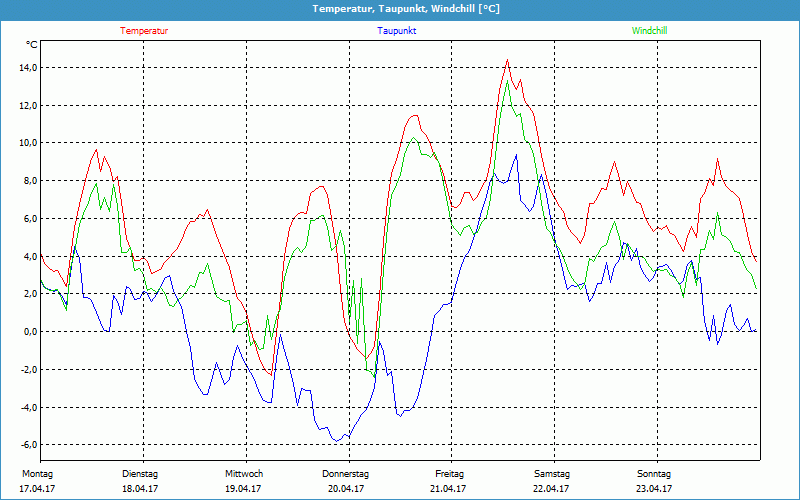
Task: Click the date 19.04.17
Action: click(x=243, y=489)
